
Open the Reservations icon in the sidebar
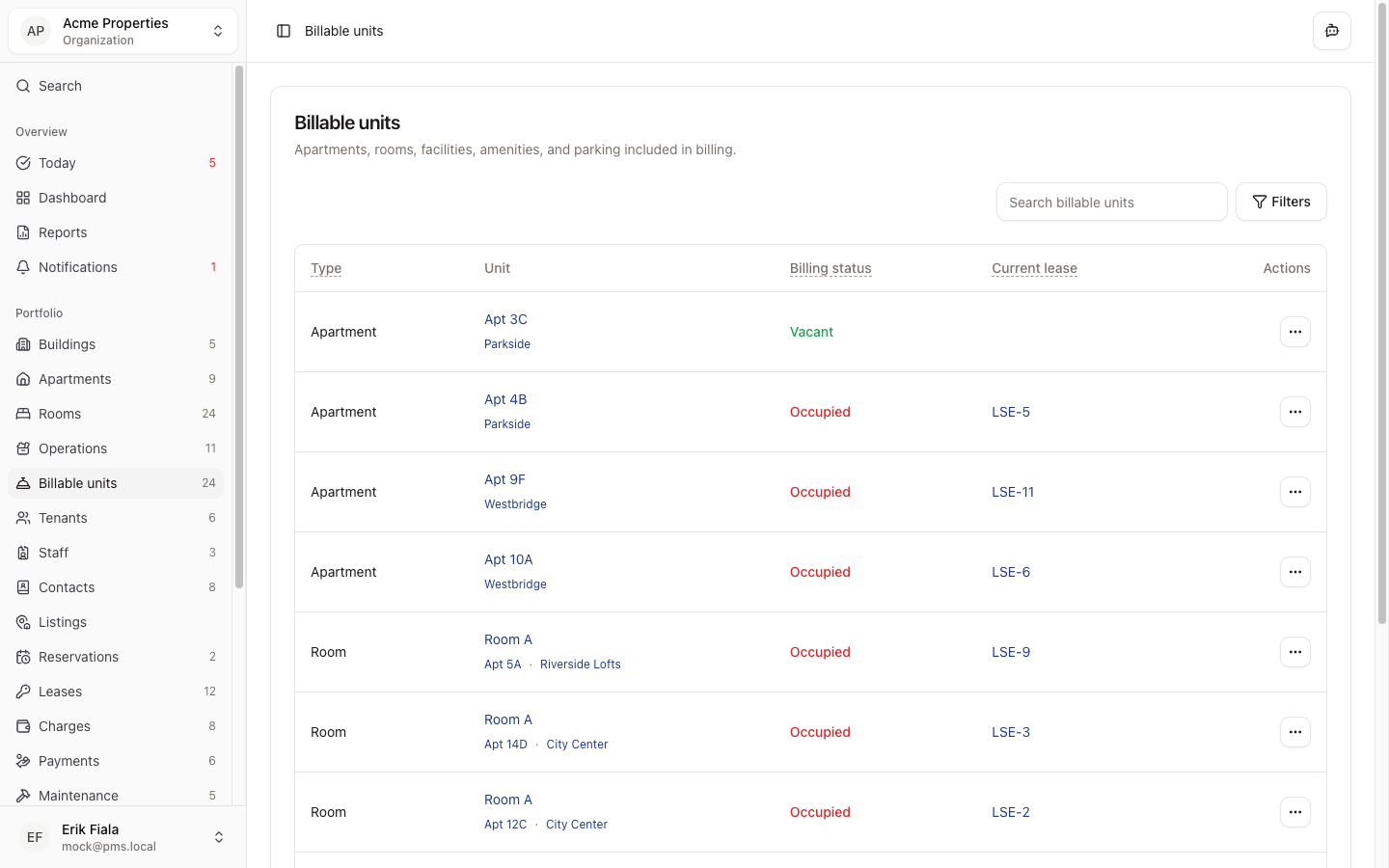(23, 657)
